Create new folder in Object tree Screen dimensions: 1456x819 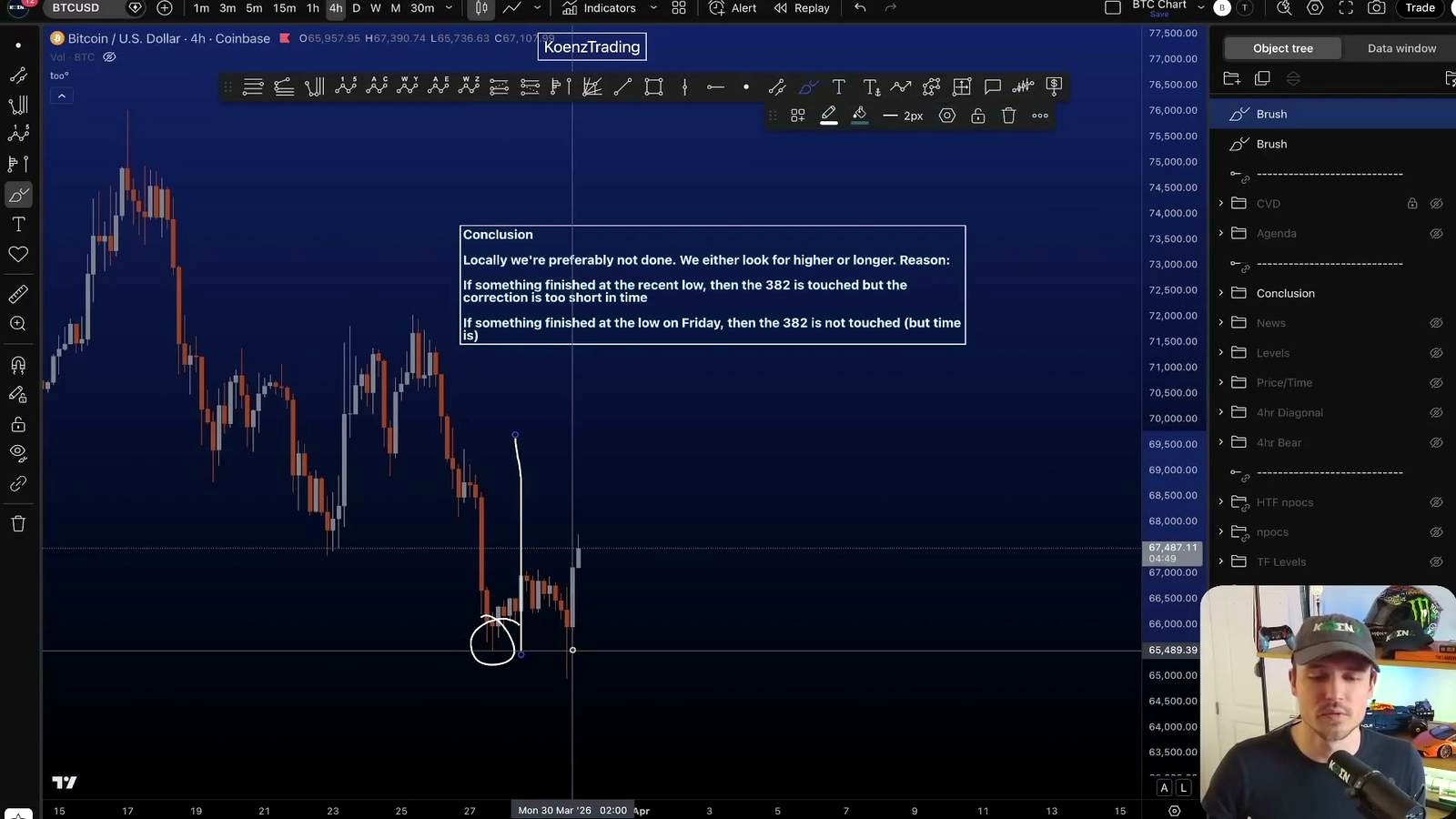pyautogui.click(x=1232, y=78)
